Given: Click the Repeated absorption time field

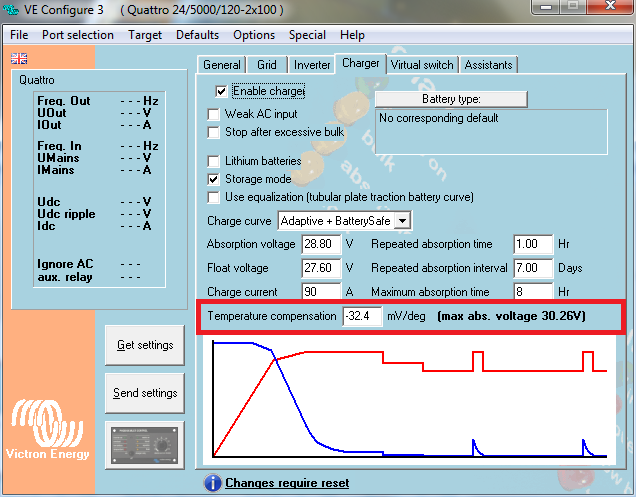Looking at the screenshot, I should [x=533, y=244].
